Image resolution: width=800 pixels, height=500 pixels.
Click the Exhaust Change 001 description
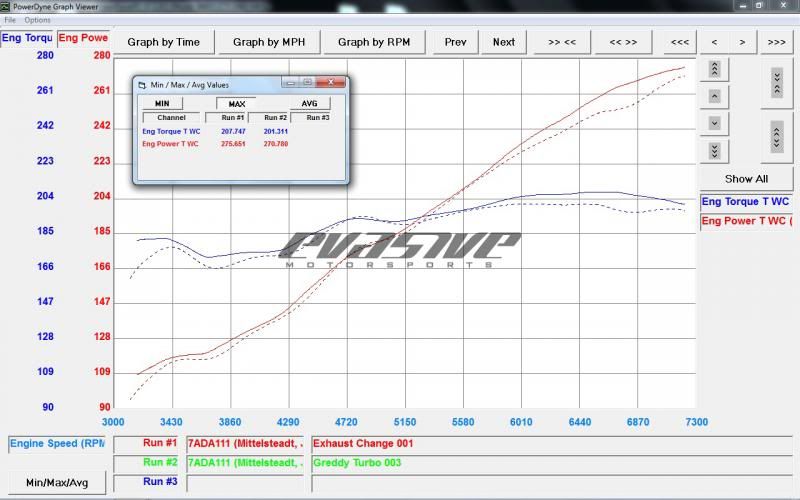(x=552, y=444)
